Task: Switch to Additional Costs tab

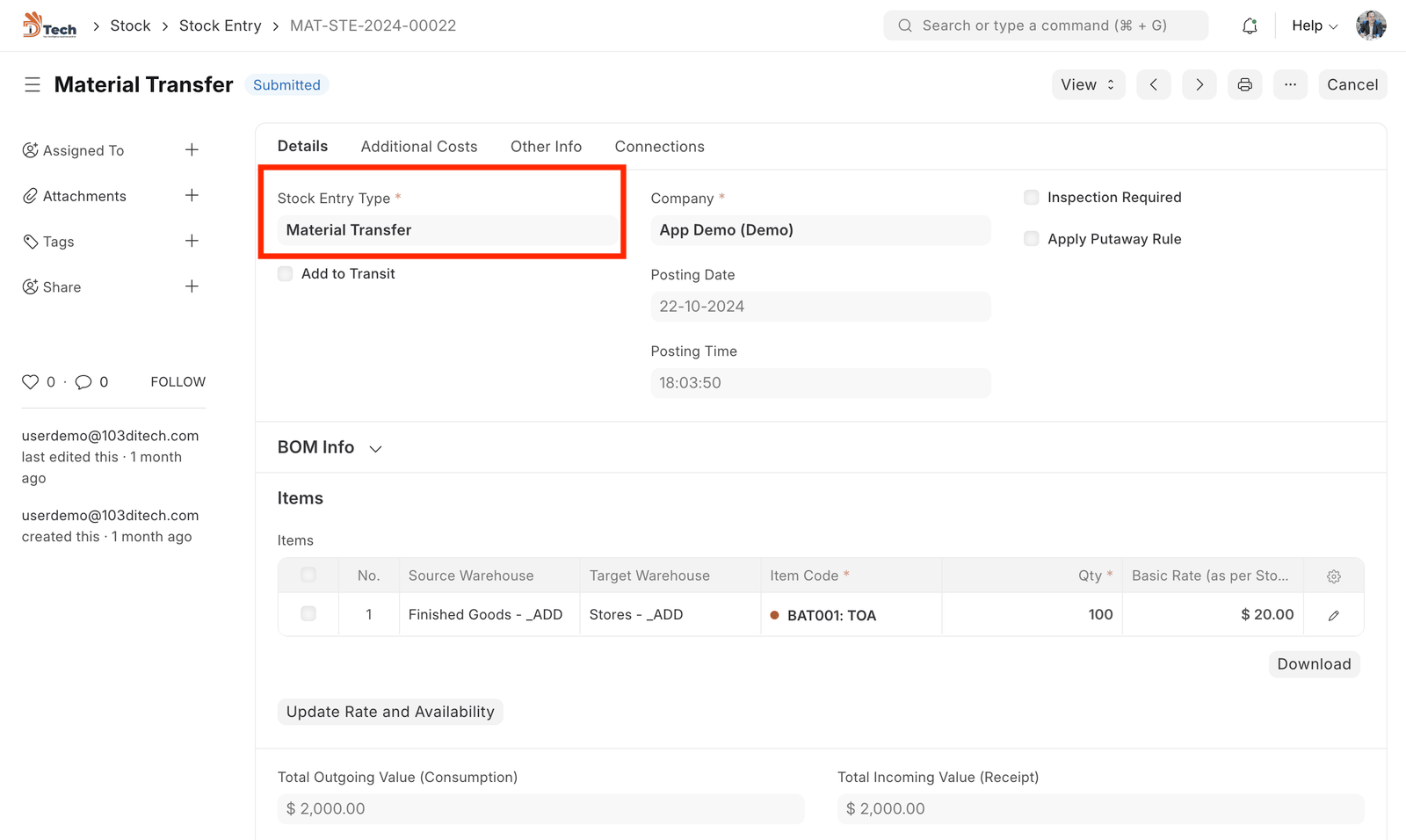Action: click(419, 147)
